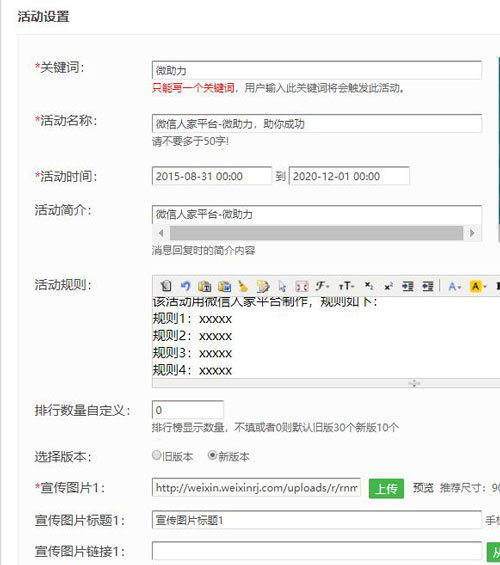Toggle the editor fullscreen icon
500x565 pixels.
(x=302, y=286)
